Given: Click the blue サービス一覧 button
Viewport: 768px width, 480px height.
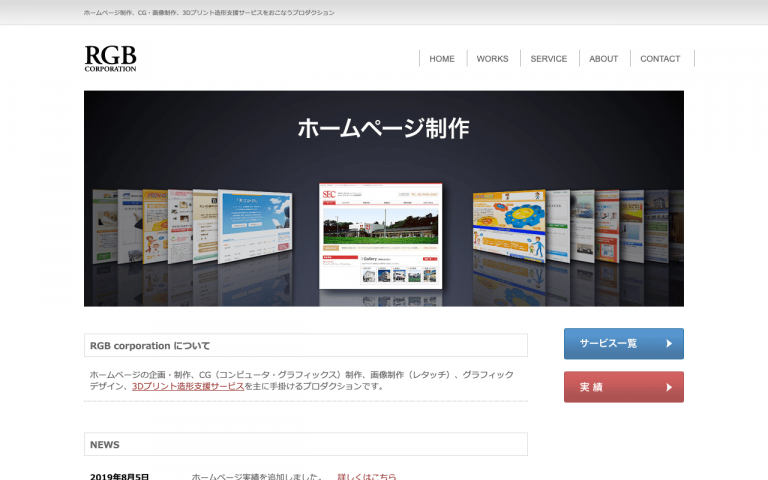Looking at the screenshot, I should coord(624,343).
